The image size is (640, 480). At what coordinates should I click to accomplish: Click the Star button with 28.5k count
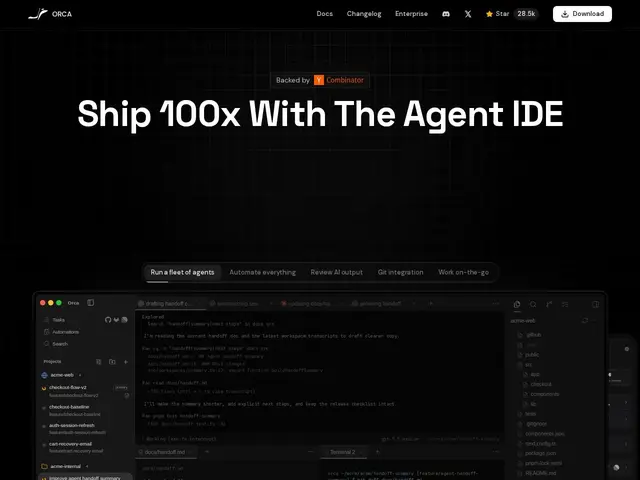coord(512,14)
